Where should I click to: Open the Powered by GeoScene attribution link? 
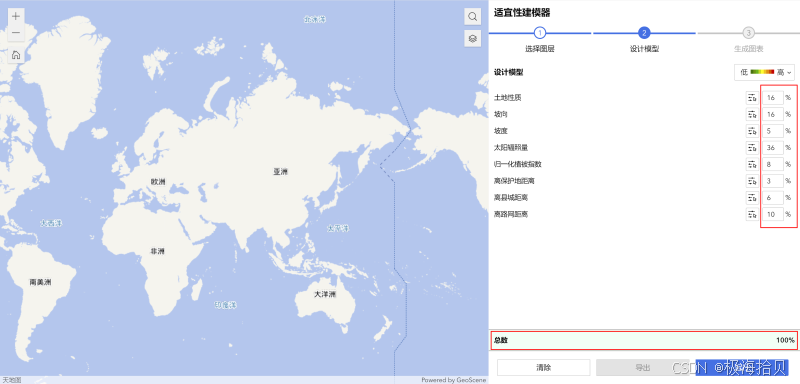[x=454, y=380]
